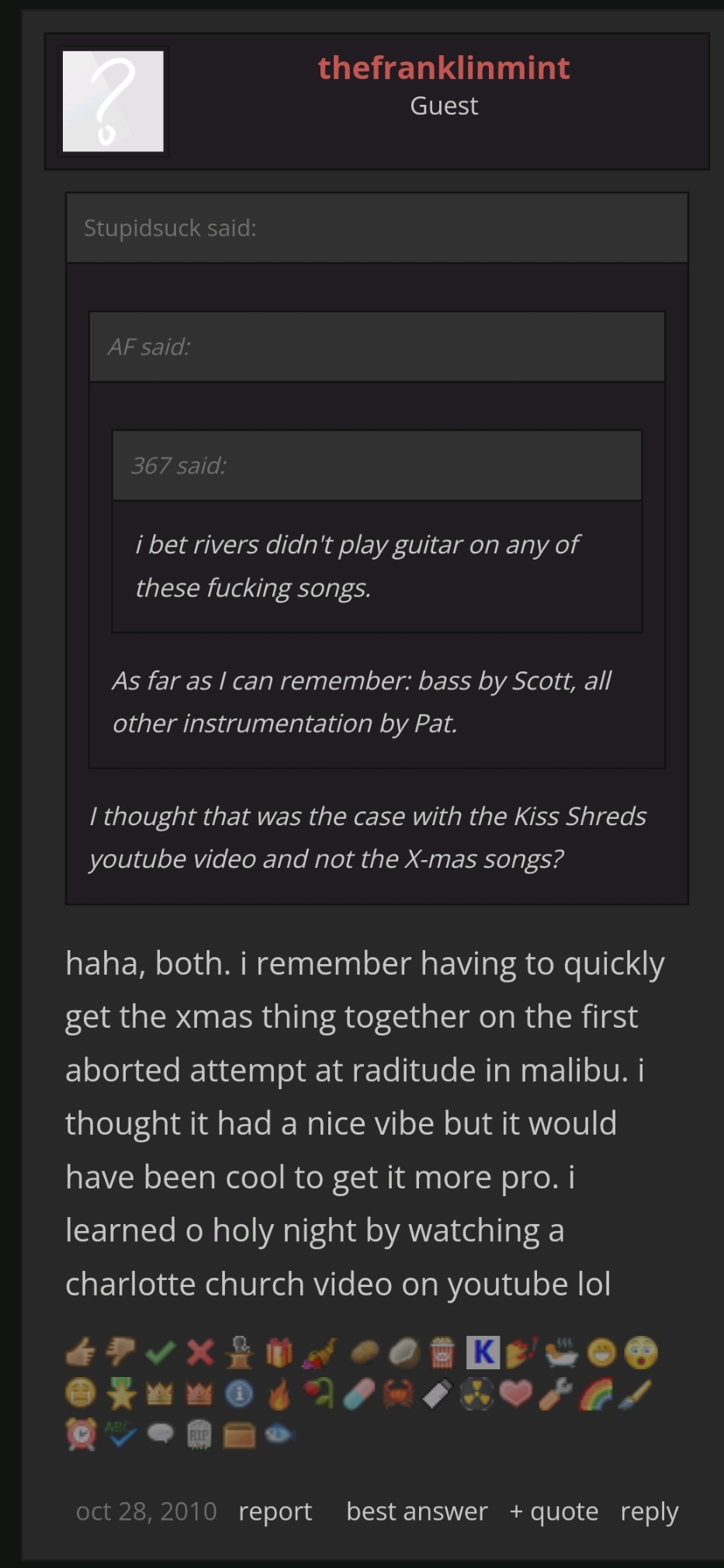Click the + quote link
Screen dimensions: 724x1568
(554, 1511)
